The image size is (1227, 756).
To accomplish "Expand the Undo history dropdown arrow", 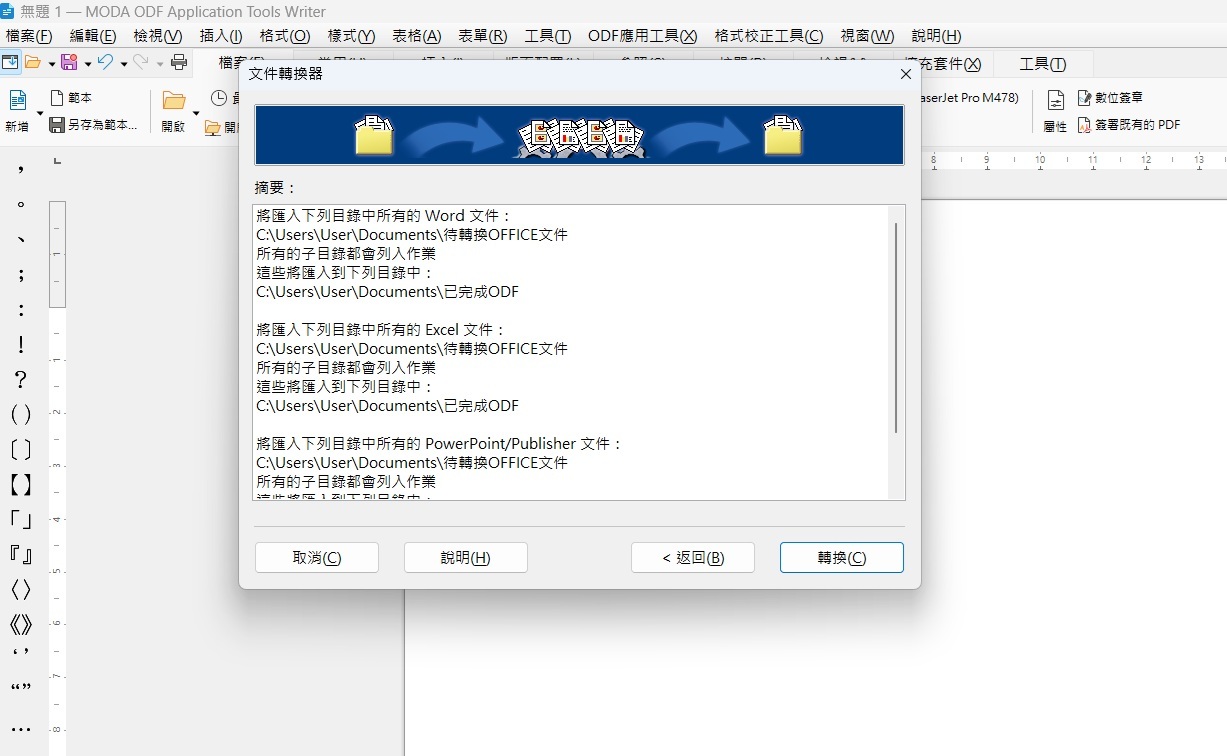I will pos(123,64).
